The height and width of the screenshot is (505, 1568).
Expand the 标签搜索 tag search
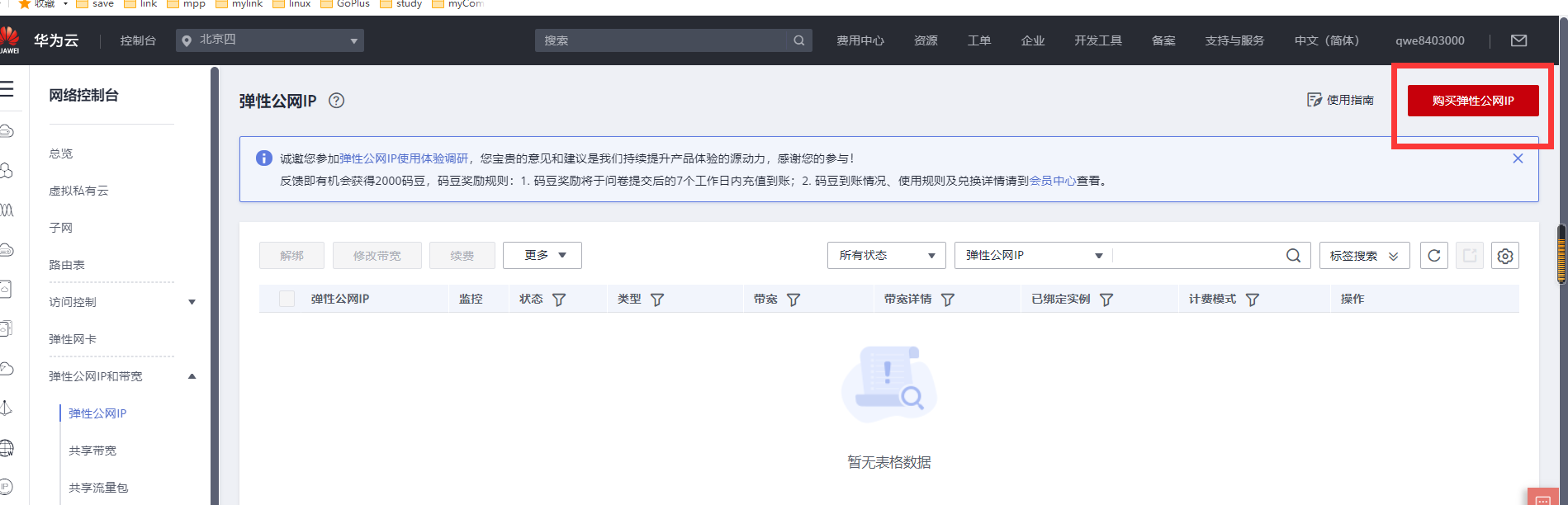(1364, 256)
